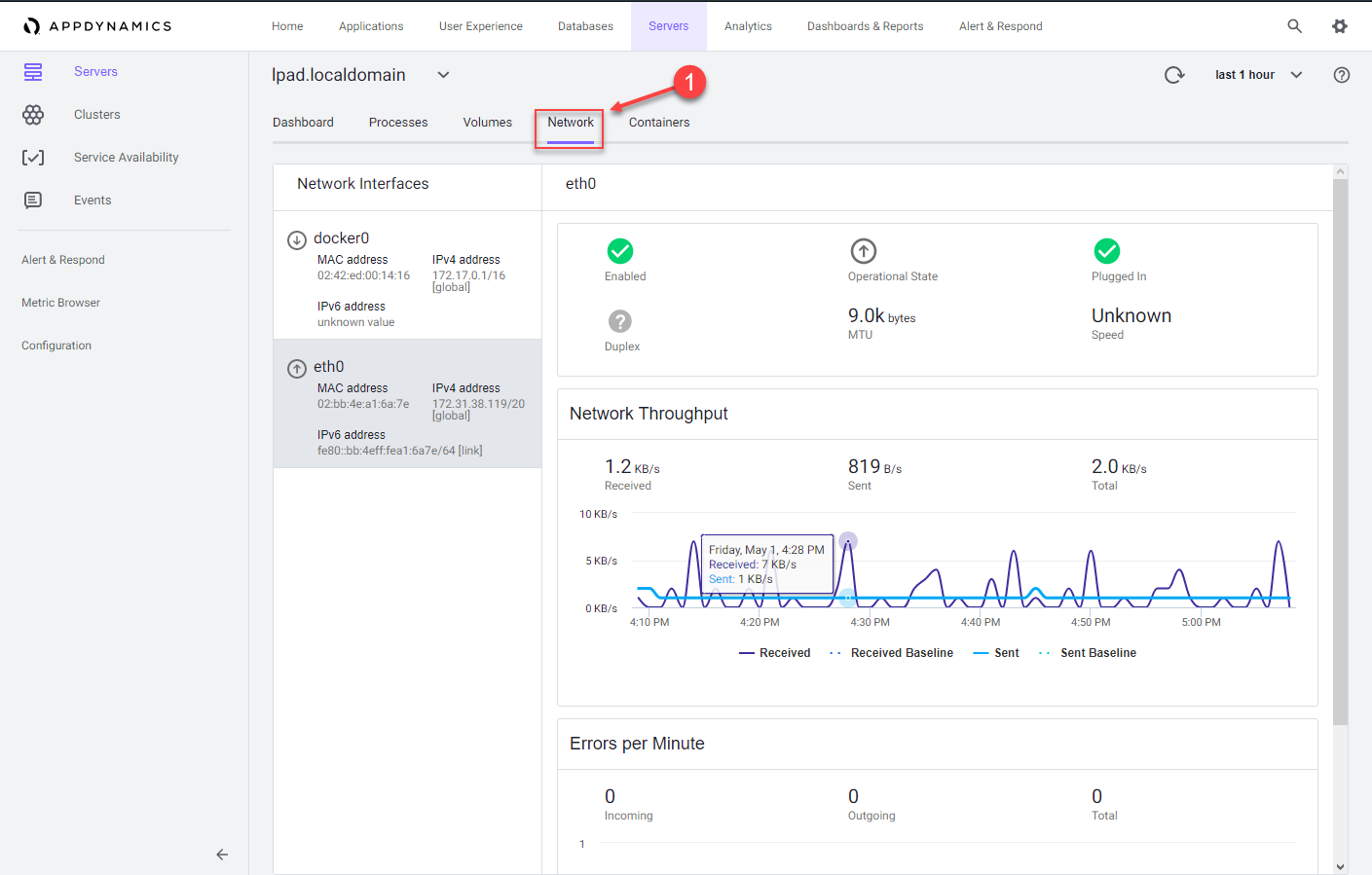This screenshot has height=875, width=1372.
Task: Open the search magnifier icon
Action: tap(1294, 26)
